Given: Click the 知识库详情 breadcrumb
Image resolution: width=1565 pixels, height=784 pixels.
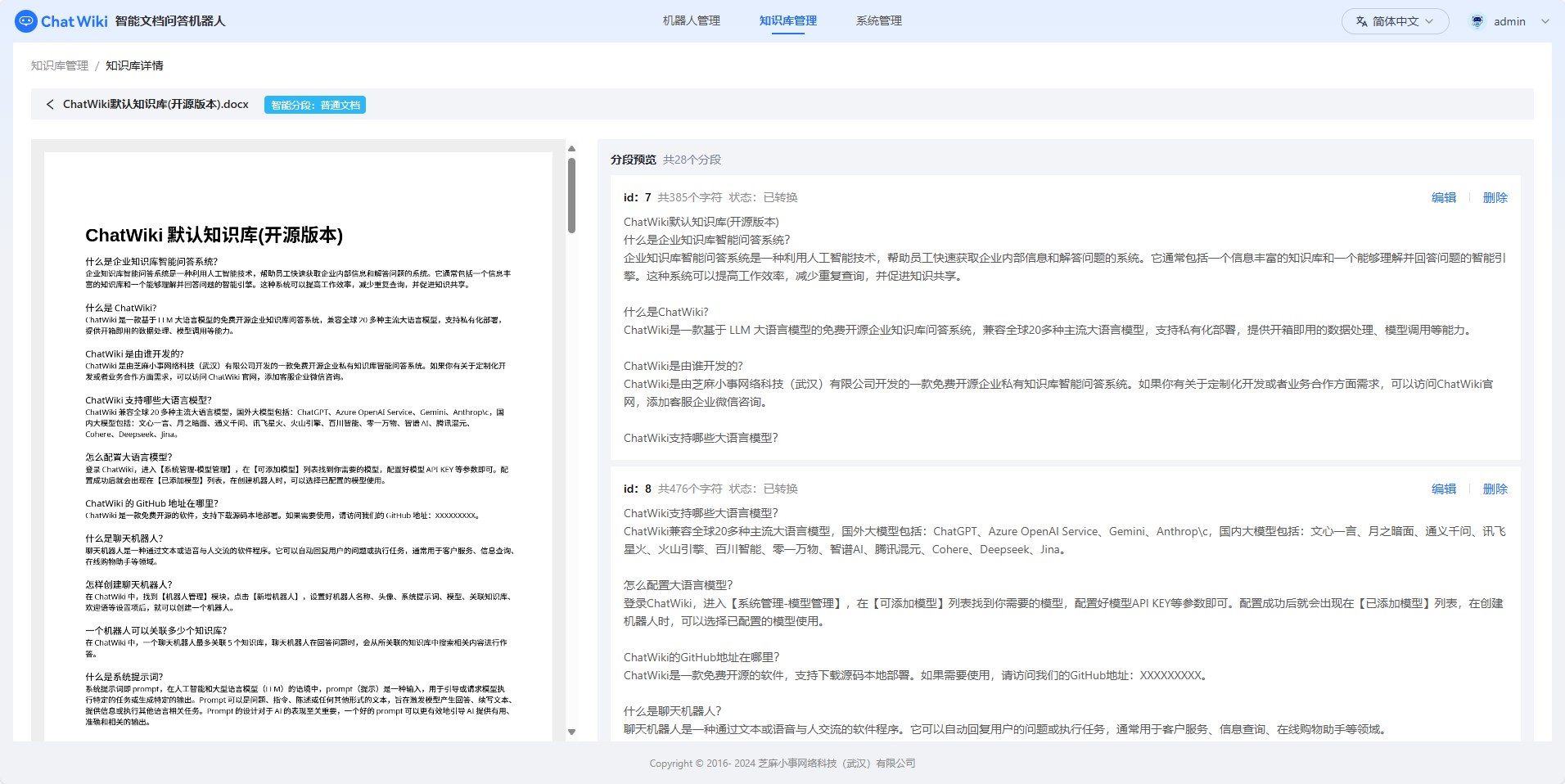Looking at the screenshot, I should tap(134, 65).
